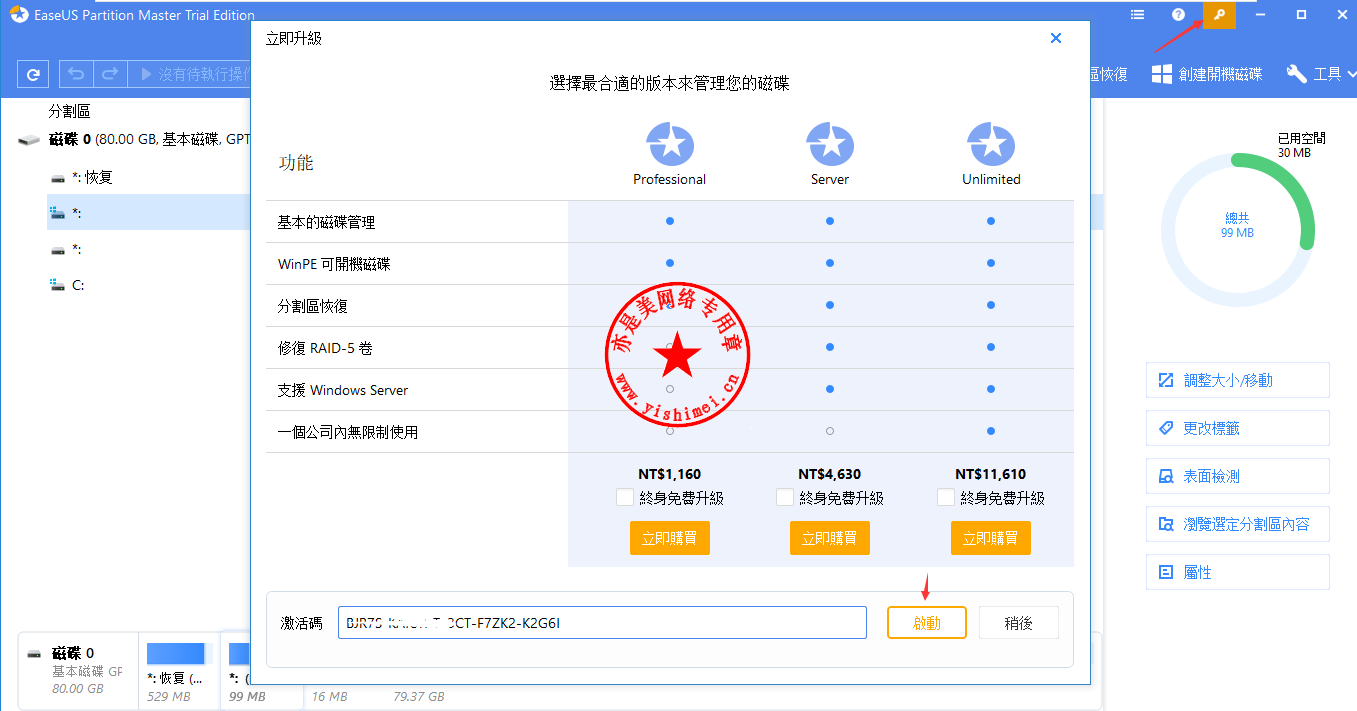
Task: Click the 修復 RAID-5 卷 feature row
Action: [670, 348]
